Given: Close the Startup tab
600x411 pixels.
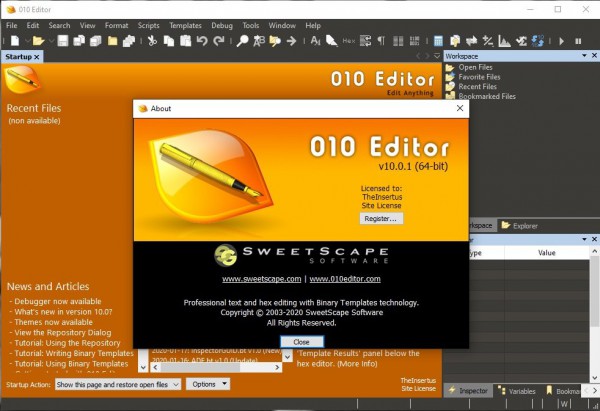Looking at the screenshot, I should tap(37, 57).
